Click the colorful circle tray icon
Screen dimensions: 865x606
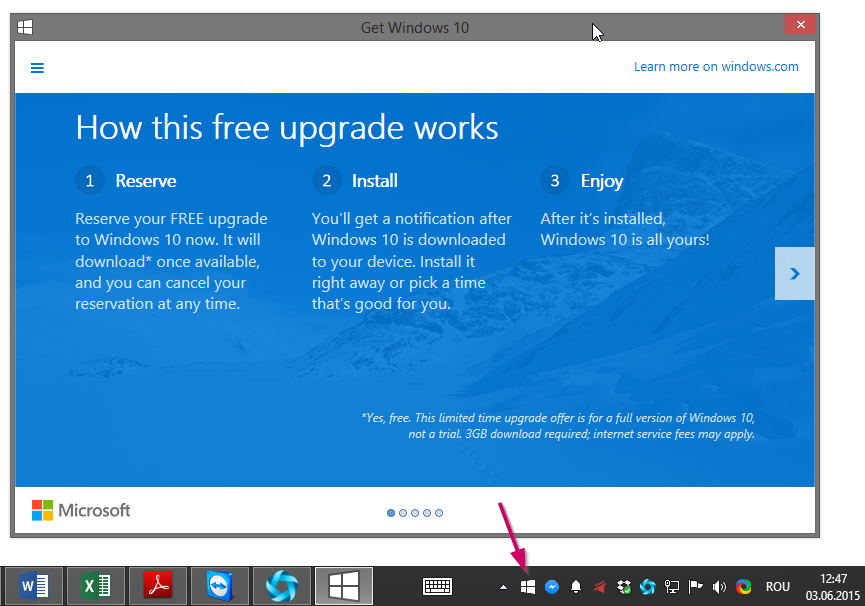click(x=744, y=587)
